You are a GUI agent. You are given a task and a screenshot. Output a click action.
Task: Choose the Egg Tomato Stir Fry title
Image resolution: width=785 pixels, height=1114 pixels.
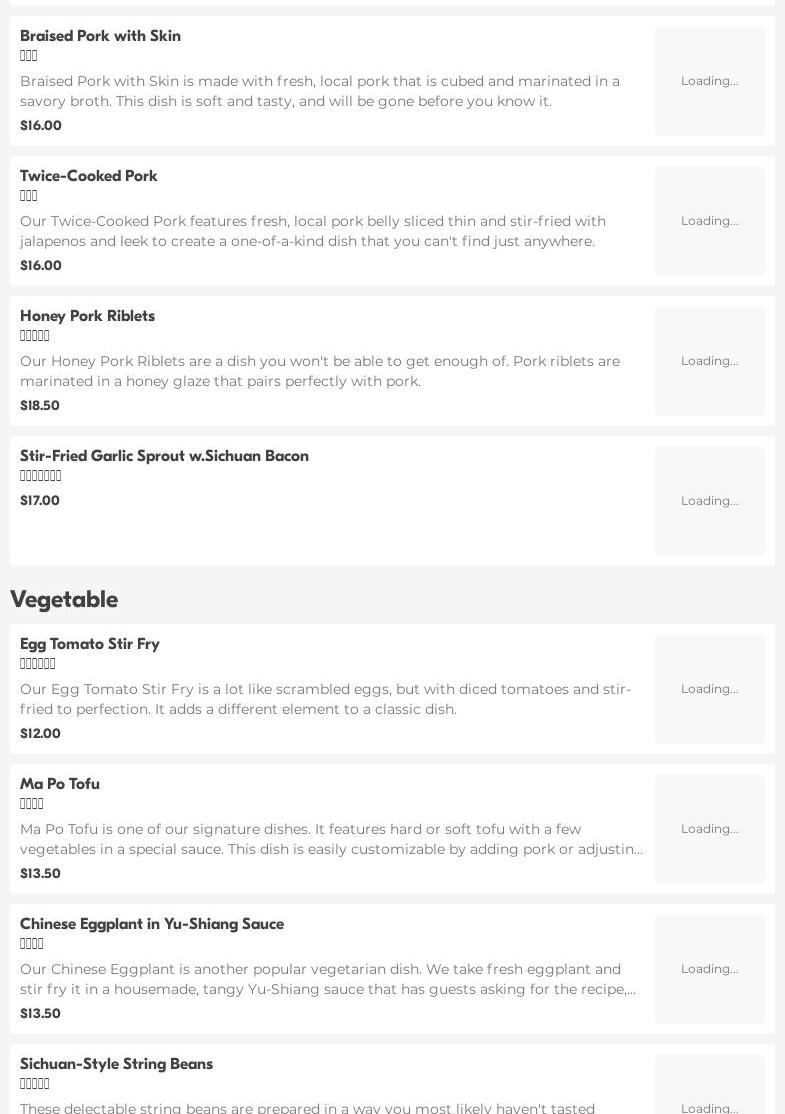pos(90,644)
